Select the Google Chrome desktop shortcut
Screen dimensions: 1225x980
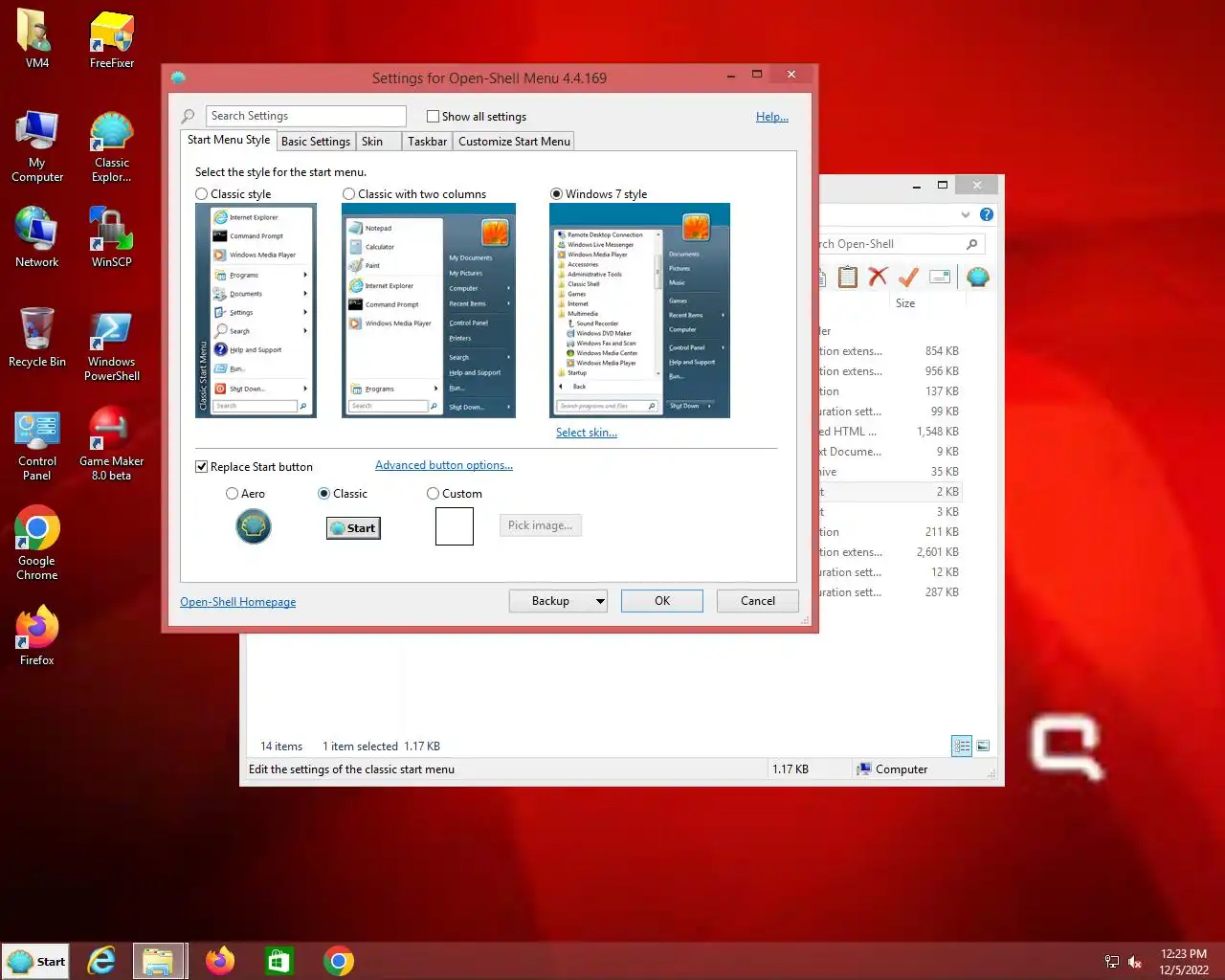click(x=36, y=543)
